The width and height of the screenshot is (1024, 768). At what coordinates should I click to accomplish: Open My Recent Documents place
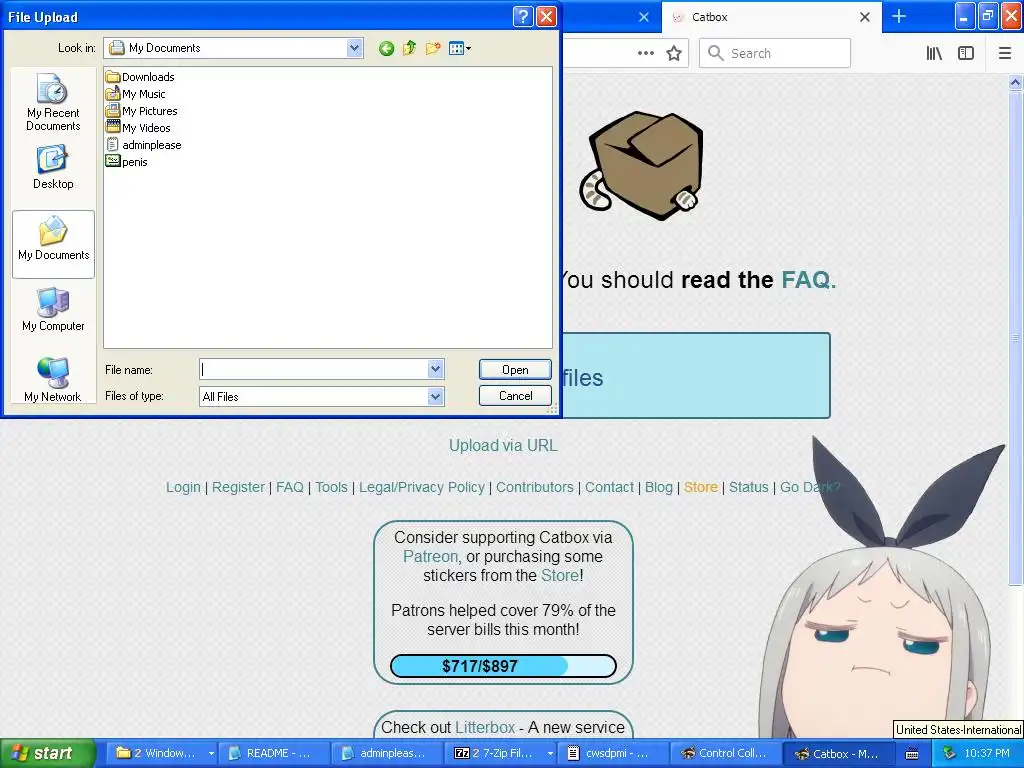pos(53,103)
